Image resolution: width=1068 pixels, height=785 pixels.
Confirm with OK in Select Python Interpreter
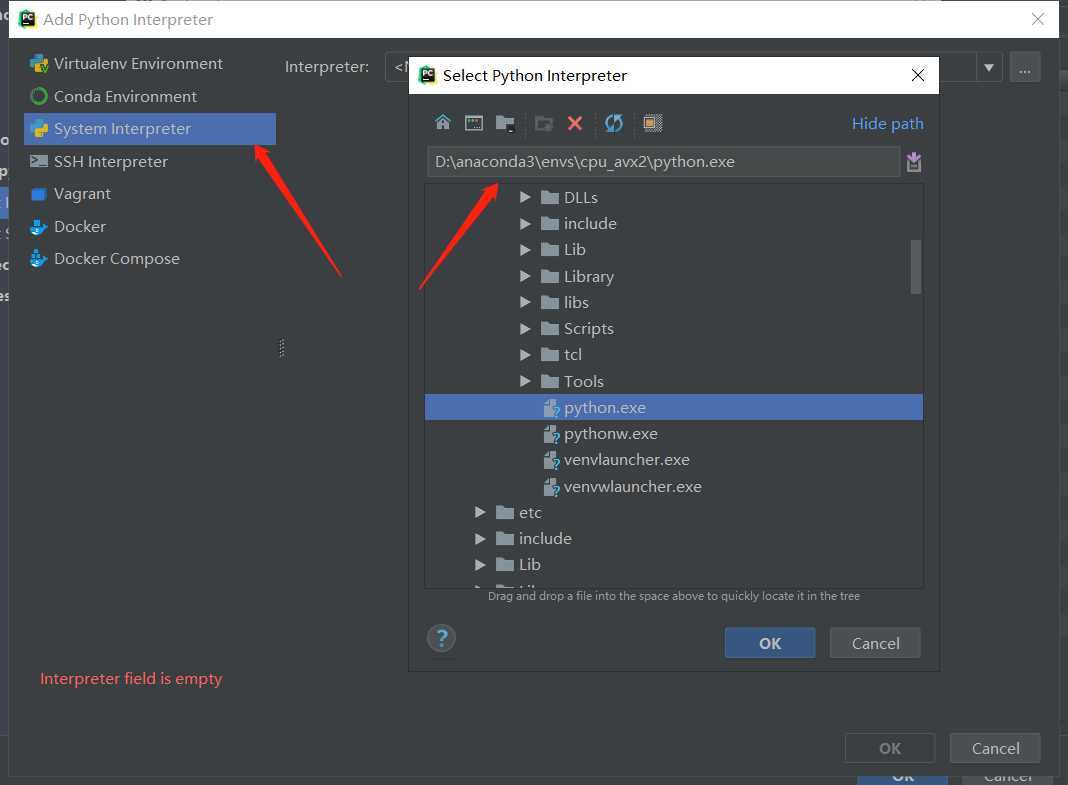(x=770, y=643)
